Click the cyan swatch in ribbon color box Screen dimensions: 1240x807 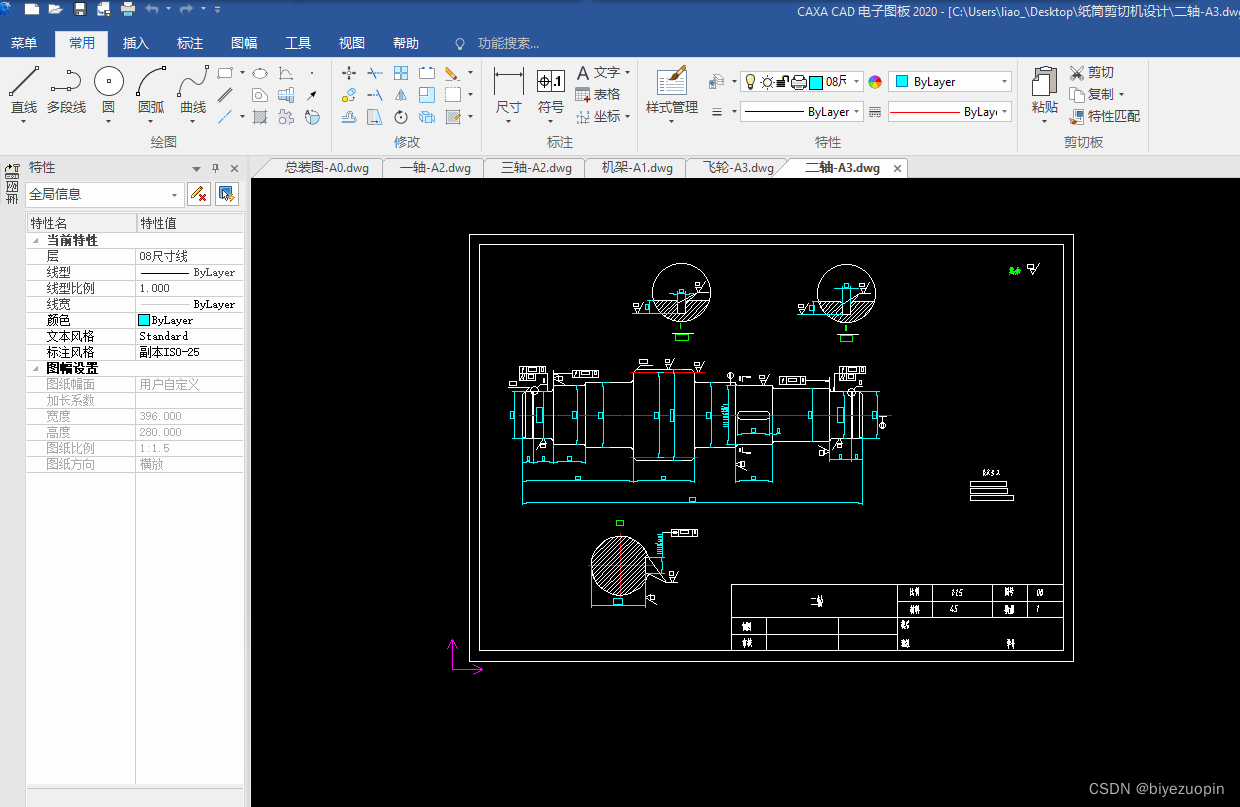(903, 82)
